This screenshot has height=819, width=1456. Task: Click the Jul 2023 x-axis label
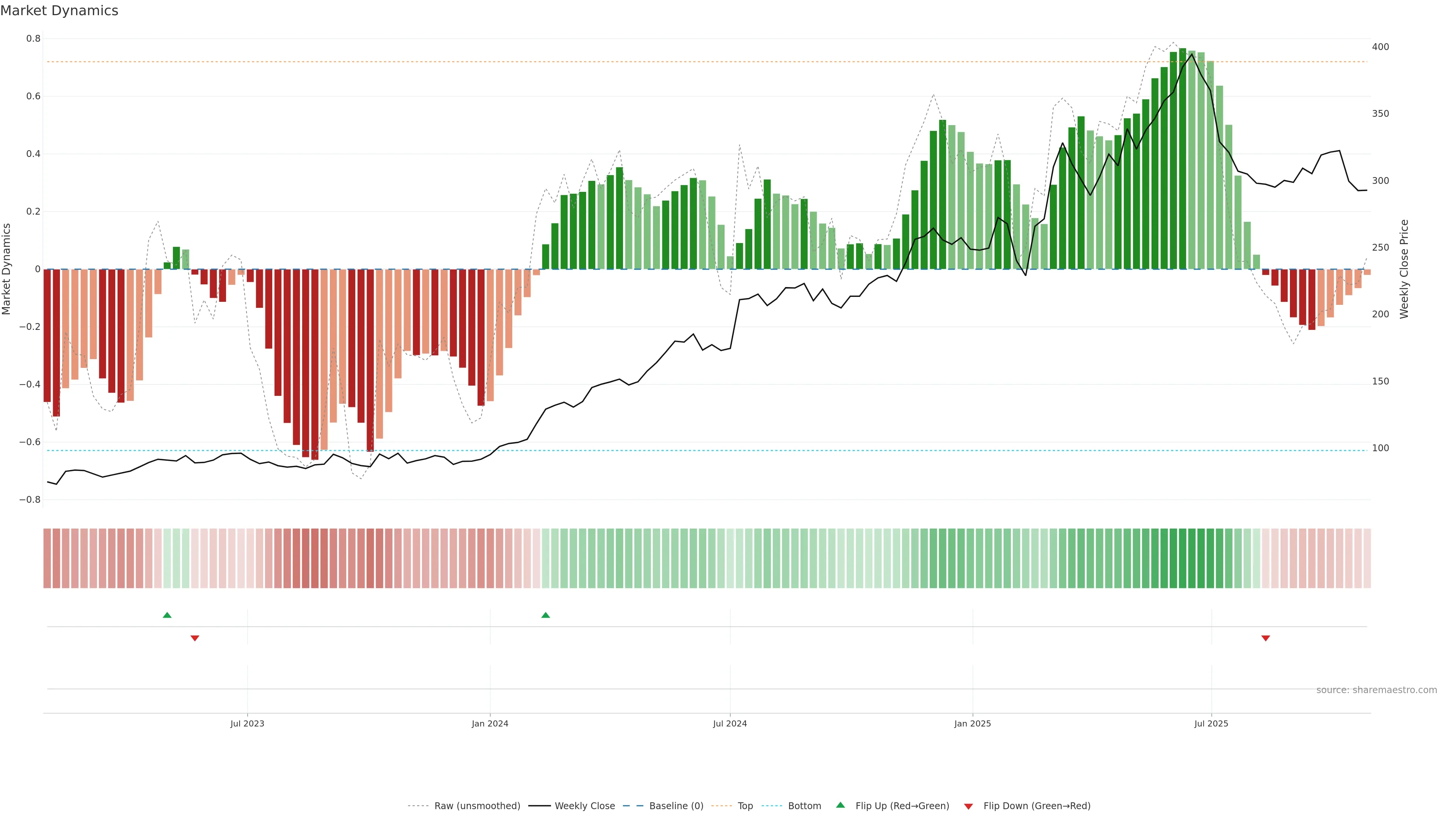click(247, 723)
